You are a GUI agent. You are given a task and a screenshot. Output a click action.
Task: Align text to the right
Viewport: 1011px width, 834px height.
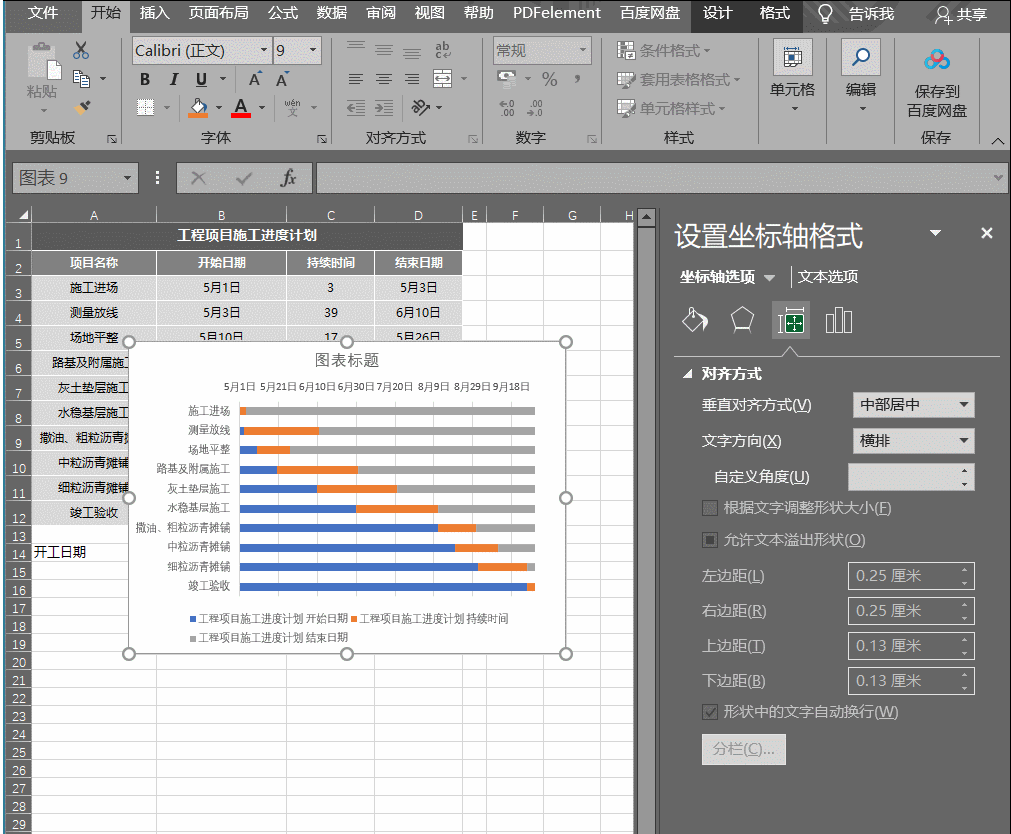[x=411, y=79]
